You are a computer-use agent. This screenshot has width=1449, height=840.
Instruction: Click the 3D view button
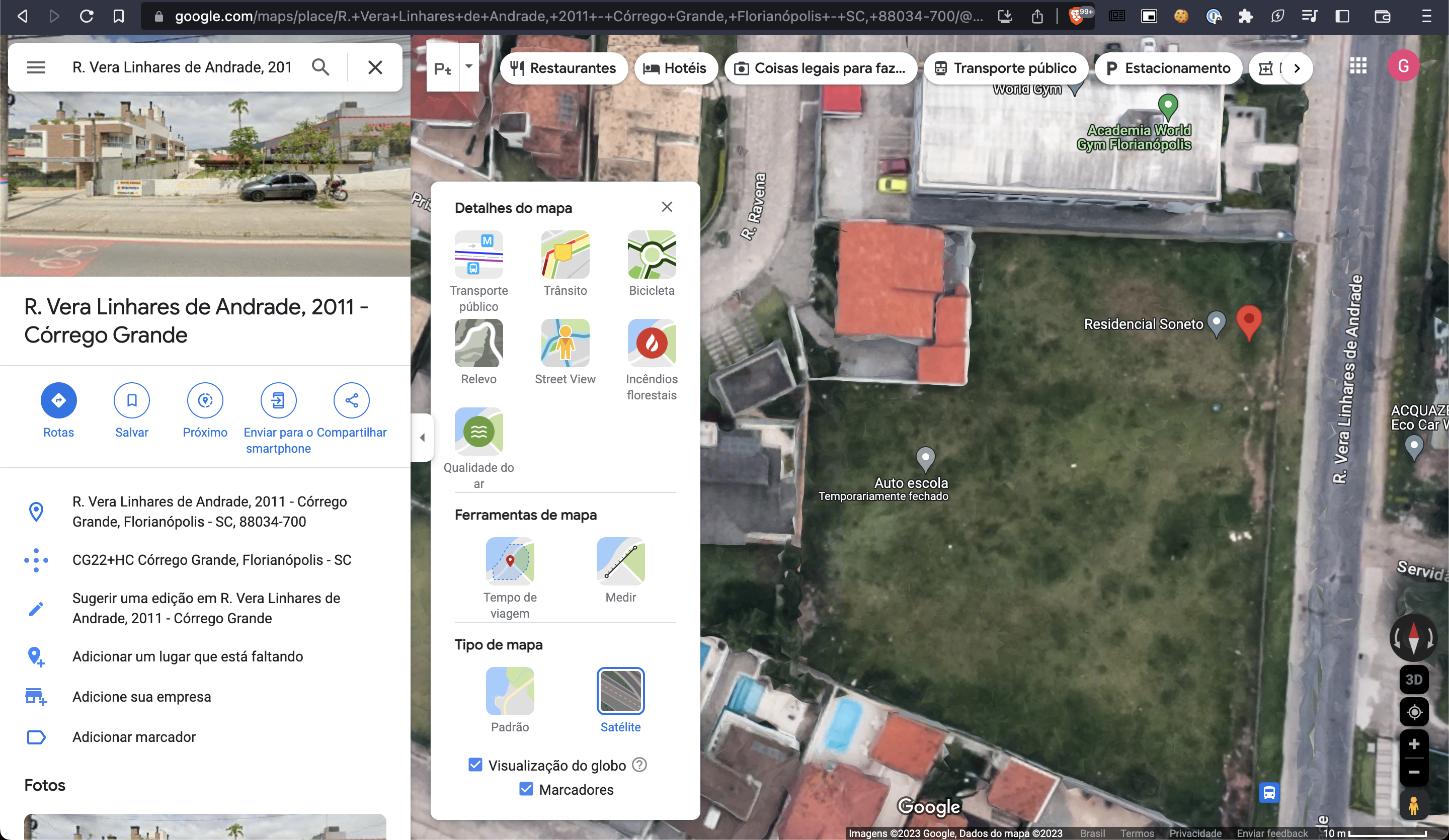coord(1413,680)
